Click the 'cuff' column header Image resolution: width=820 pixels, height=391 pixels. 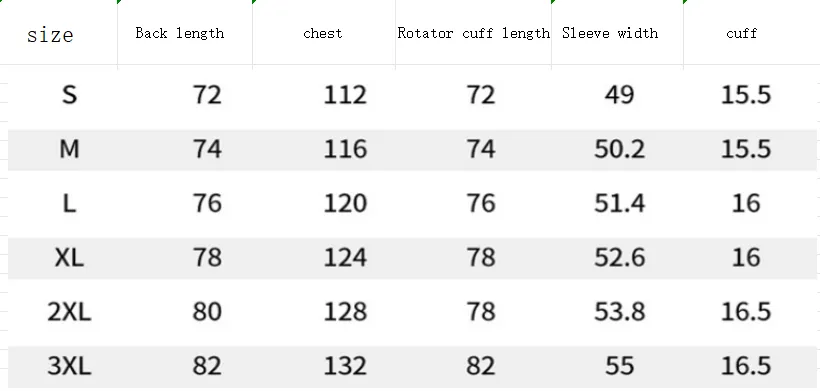point(742,33)
